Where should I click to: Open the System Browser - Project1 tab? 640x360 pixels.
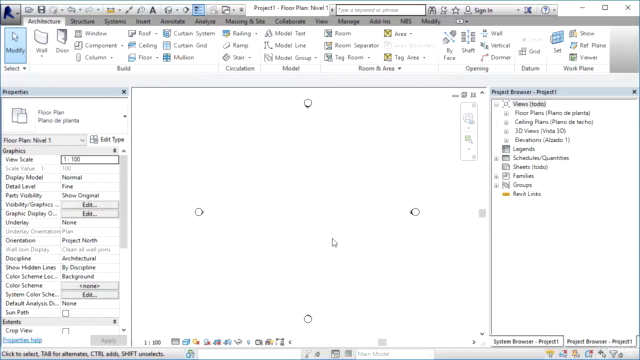point(526,341)
